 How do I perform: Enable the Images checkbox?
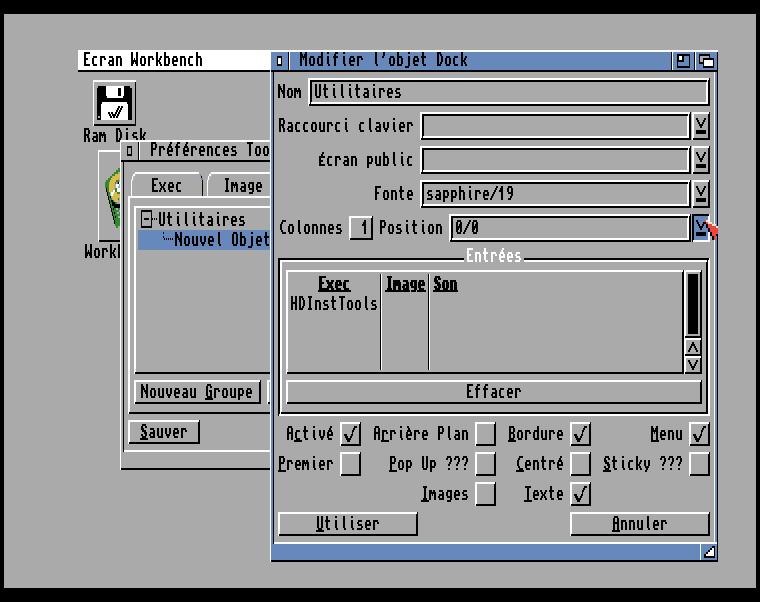(x=485, y=494)
